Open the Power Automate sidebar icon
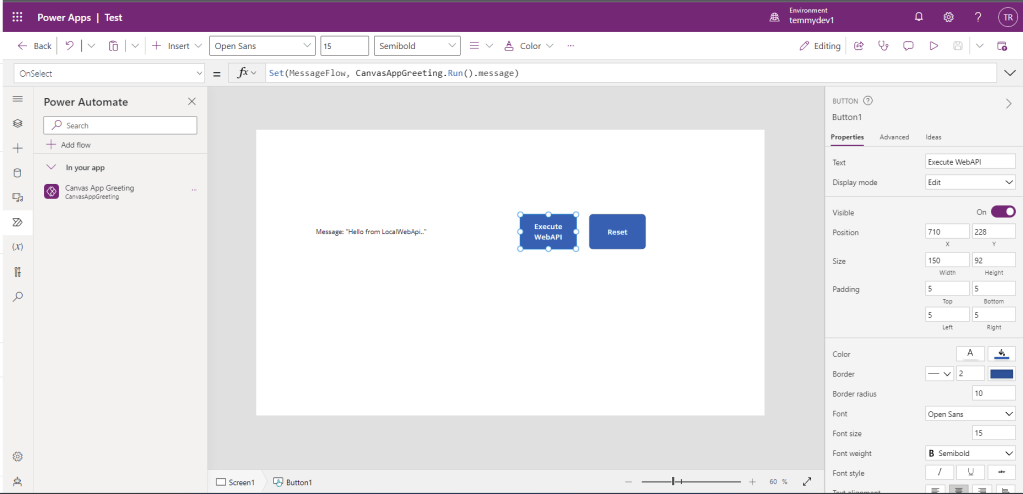Viewport: 1023px width, 494px height. 18,222
